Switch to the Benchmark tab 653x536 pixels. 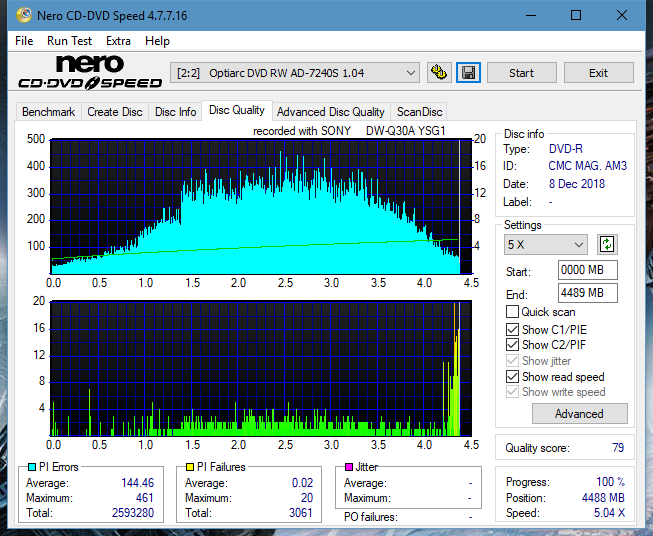pos(49,112)
